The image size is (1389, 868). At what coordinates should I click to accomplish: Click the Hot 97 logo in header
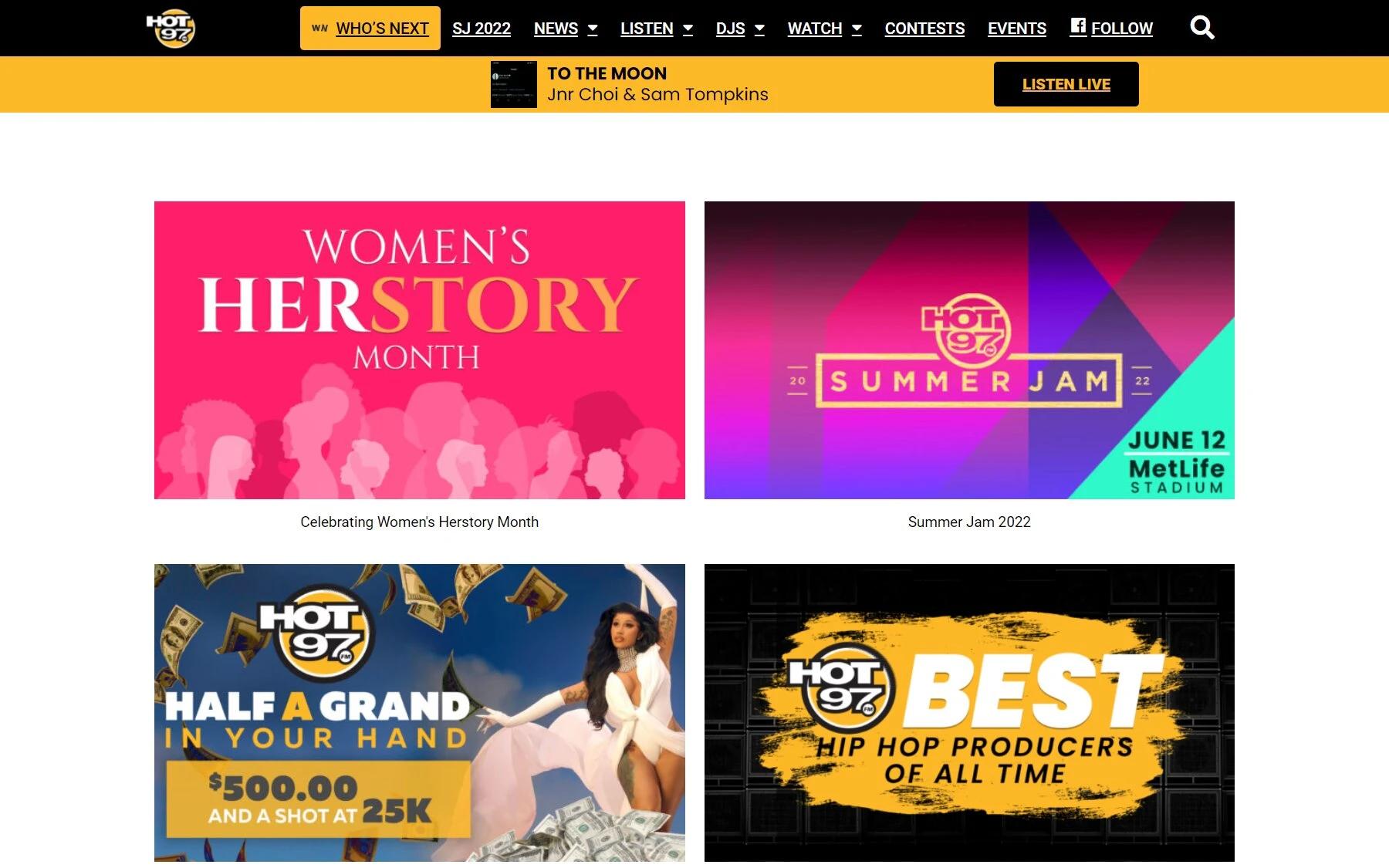pyautogui.click(x=171, y=29)
